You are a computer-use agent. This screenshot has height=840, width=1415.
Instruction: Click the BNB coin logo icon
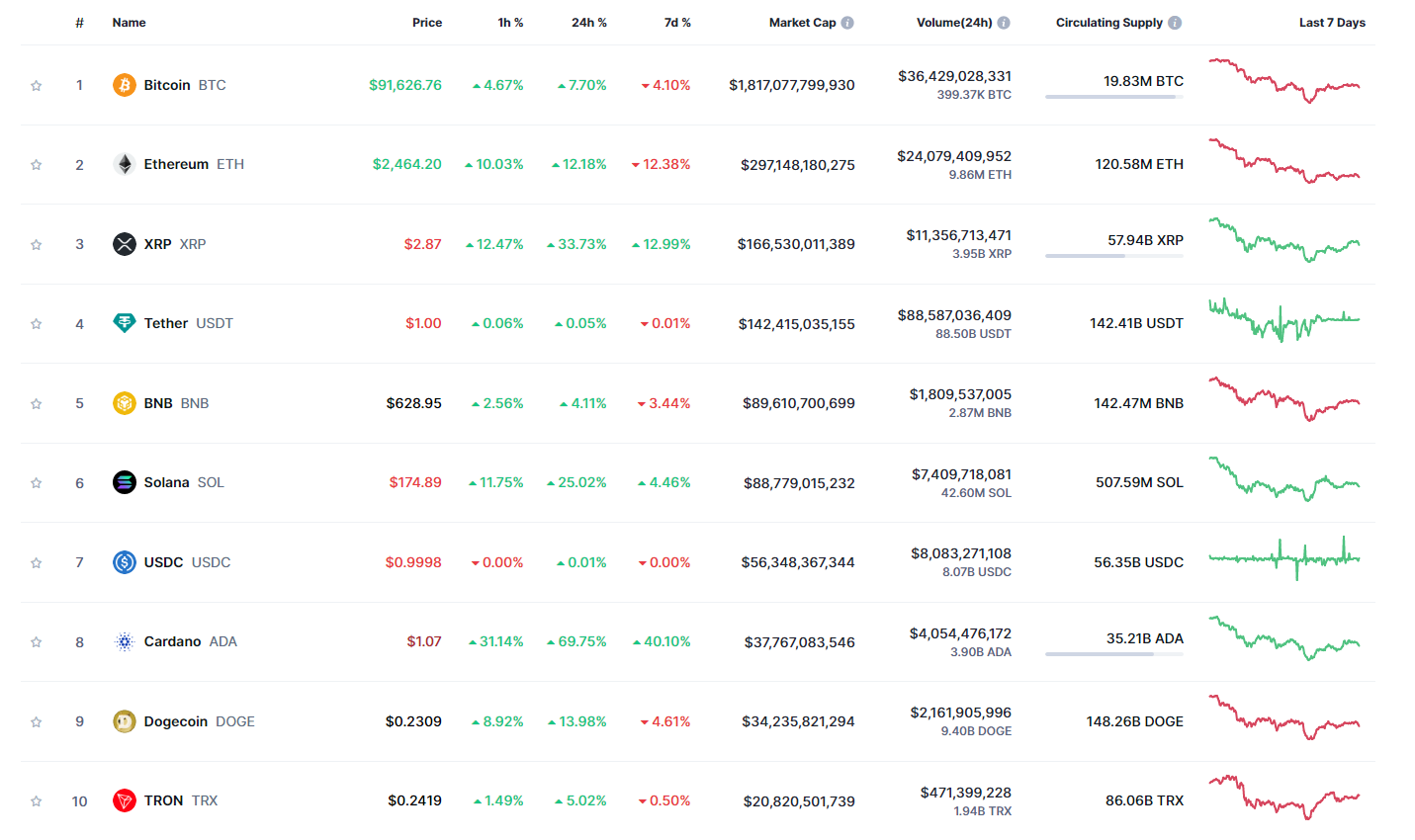click(x=124, y=403)
